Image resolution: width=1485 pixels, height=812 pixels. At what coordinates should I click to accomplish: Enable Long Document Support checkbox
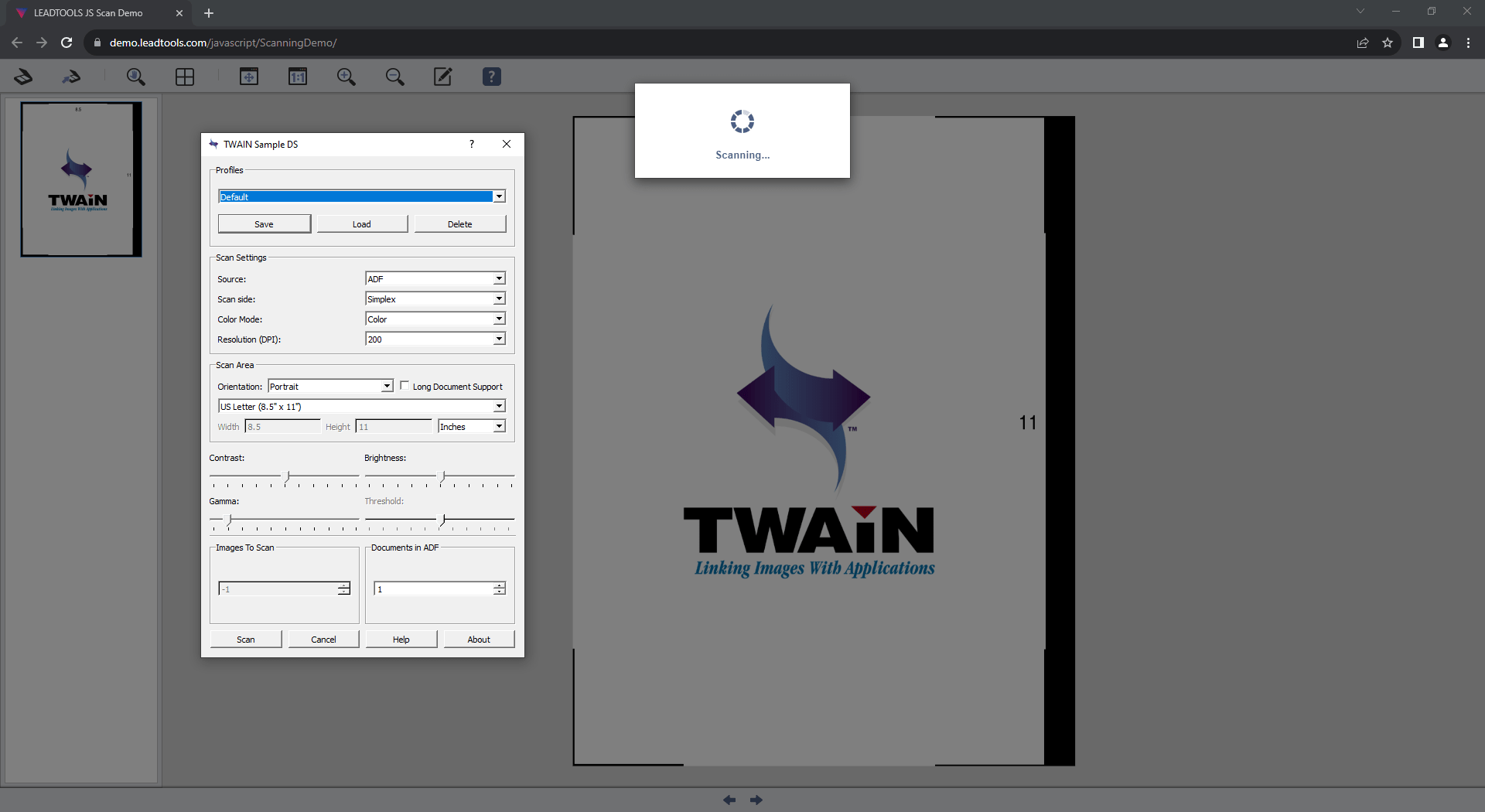pos(405,386)
